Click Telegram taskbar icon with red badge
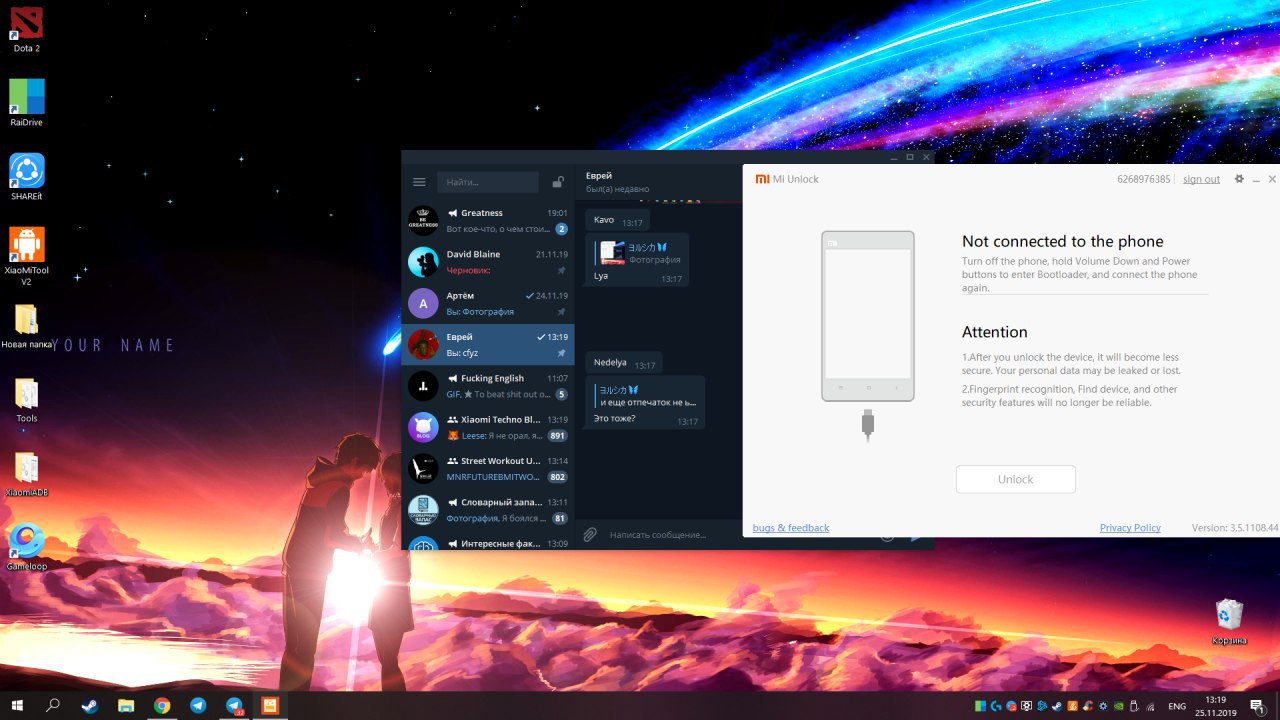The image size is (1280, 720). tap(234, 705)
